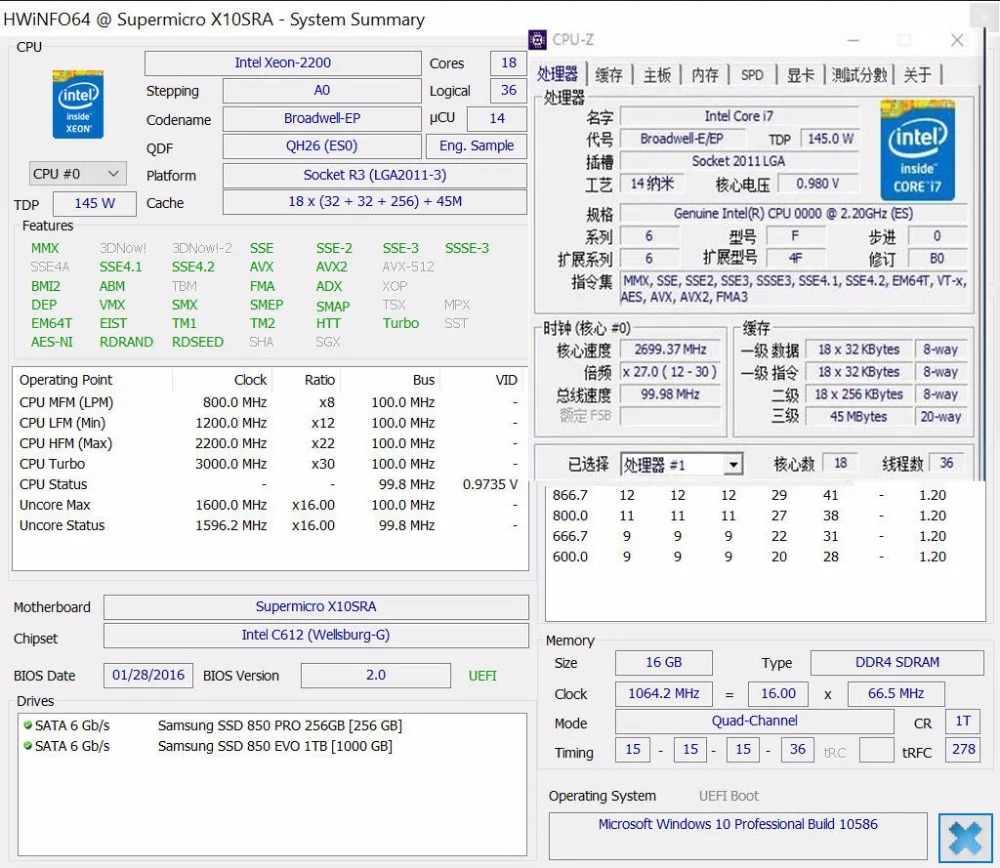Click the Socket 2011 LGA field in CPU-Z
The width and height of the screenshot is (1000, 868).
click(739, 161)
